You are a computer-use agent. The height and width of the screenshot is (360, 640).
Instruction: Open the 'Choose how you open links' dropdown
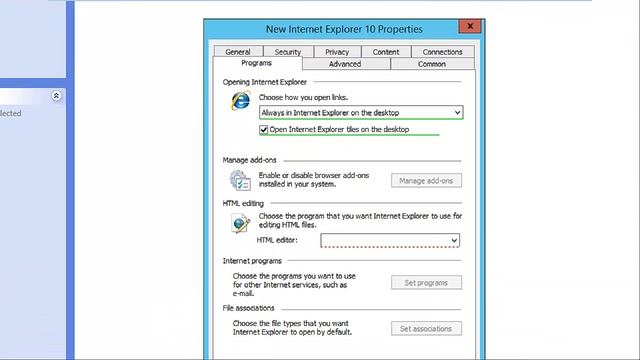tap(361, 112)
